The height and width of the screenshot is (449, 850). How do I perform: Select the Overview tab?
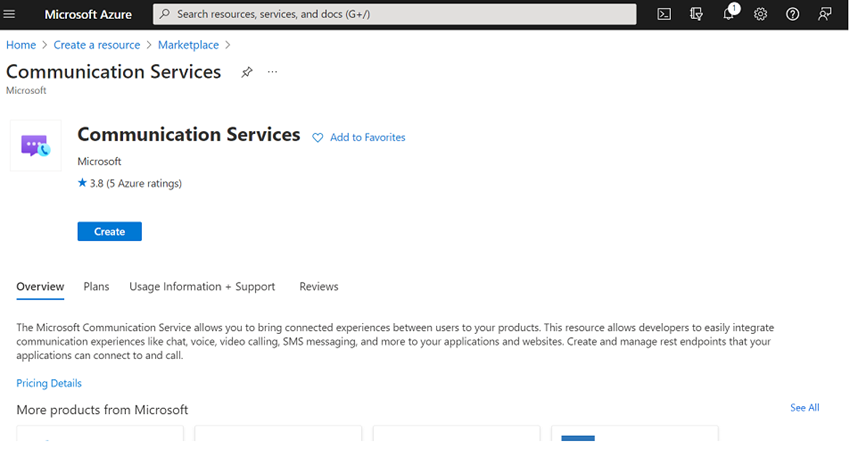coord(40,287)
